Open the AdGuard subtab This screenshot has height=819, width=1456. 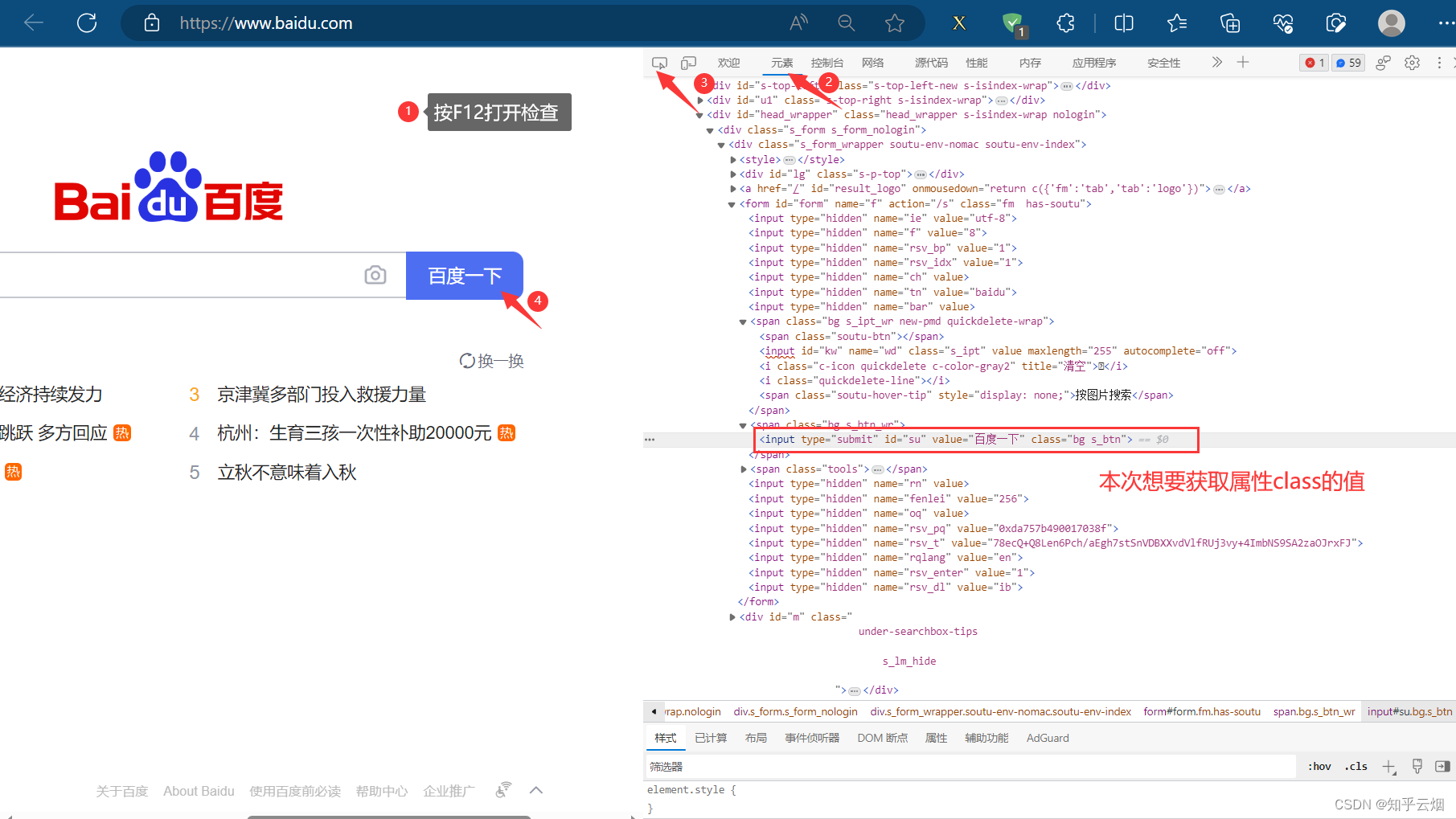coord(1048,738)
